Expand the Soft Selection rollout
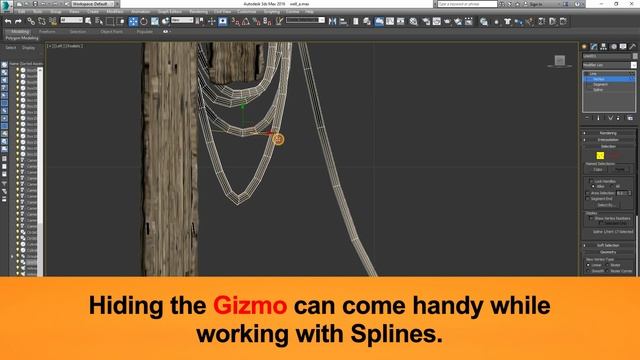This screenshot has width=640, height=360. click(x=608, y=245)
